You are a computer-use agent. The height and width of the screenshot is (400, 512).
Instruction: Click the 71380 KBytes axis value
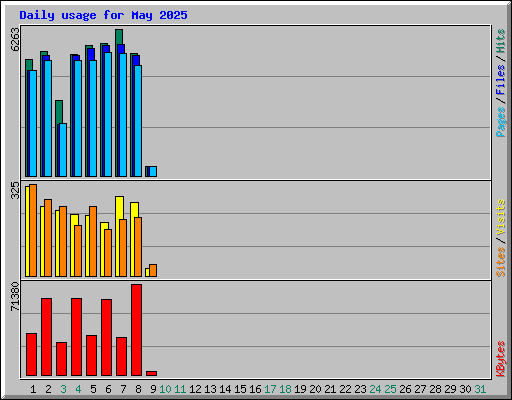pos(15,297)
